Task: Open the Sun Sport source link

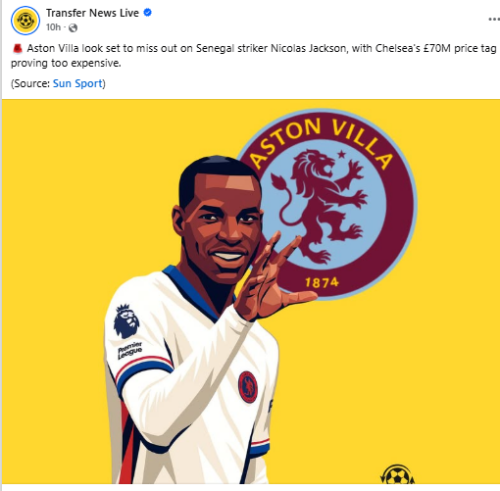Action: tap(78, 83)
